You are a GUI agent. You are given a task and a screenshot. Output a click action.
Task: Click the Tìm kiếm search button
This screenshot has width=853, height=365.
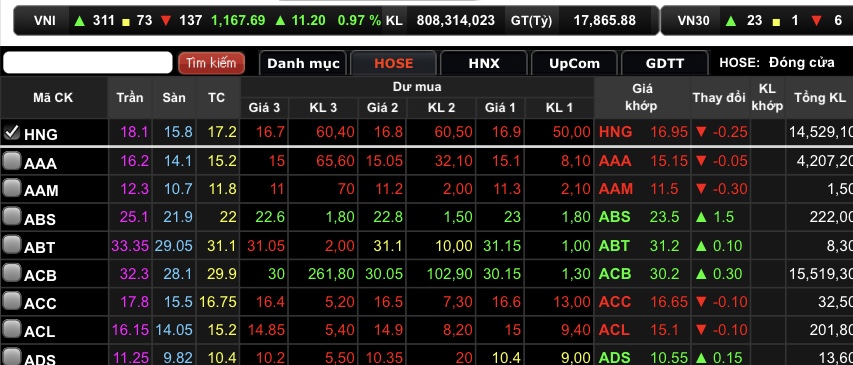[211, 63]
